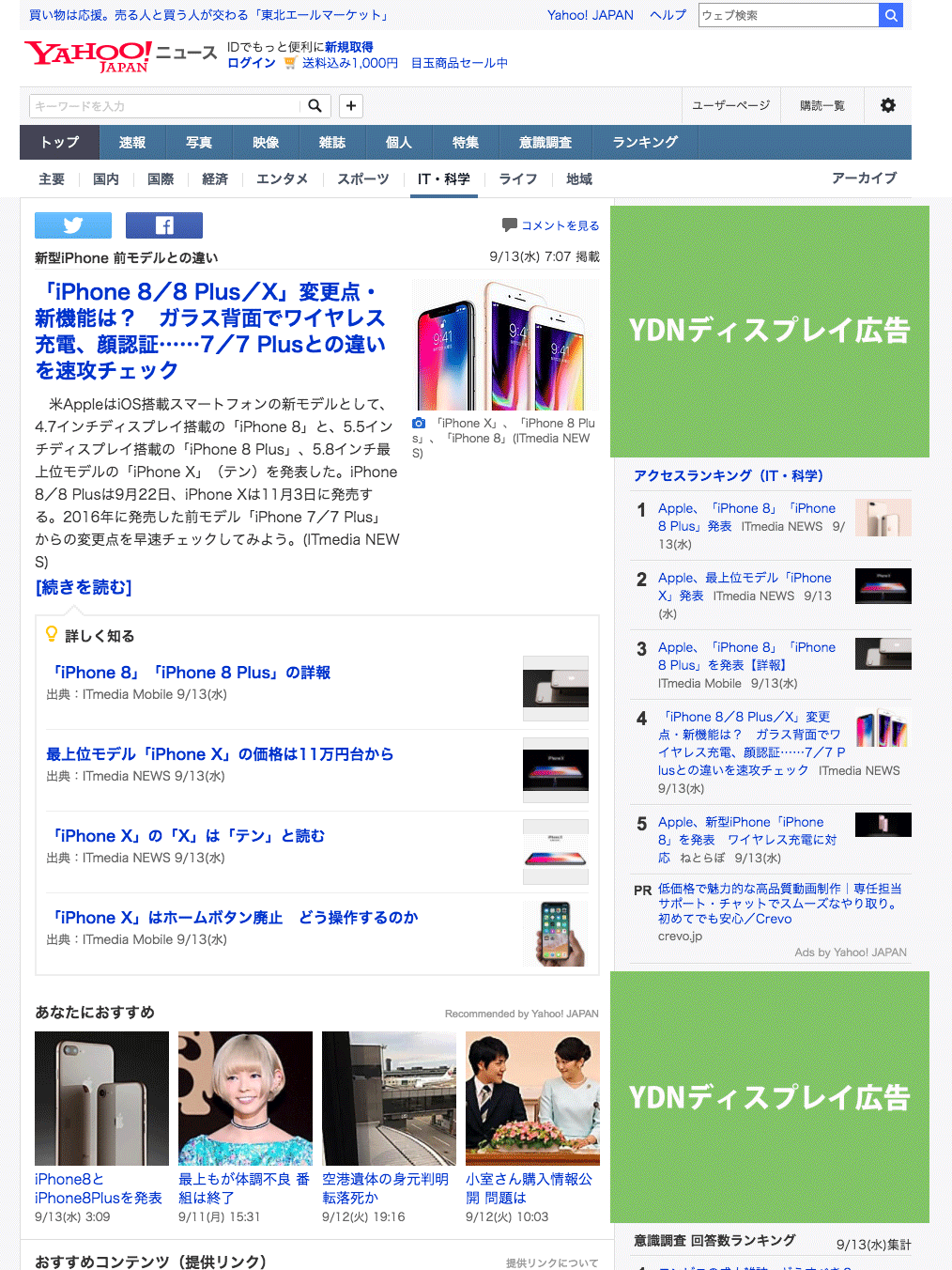Image resolution: width=952 pixels, height=1270 pixels.
Task: Open the iPhone X 価格は11万円台から link
Action: (x=220, y=754)
